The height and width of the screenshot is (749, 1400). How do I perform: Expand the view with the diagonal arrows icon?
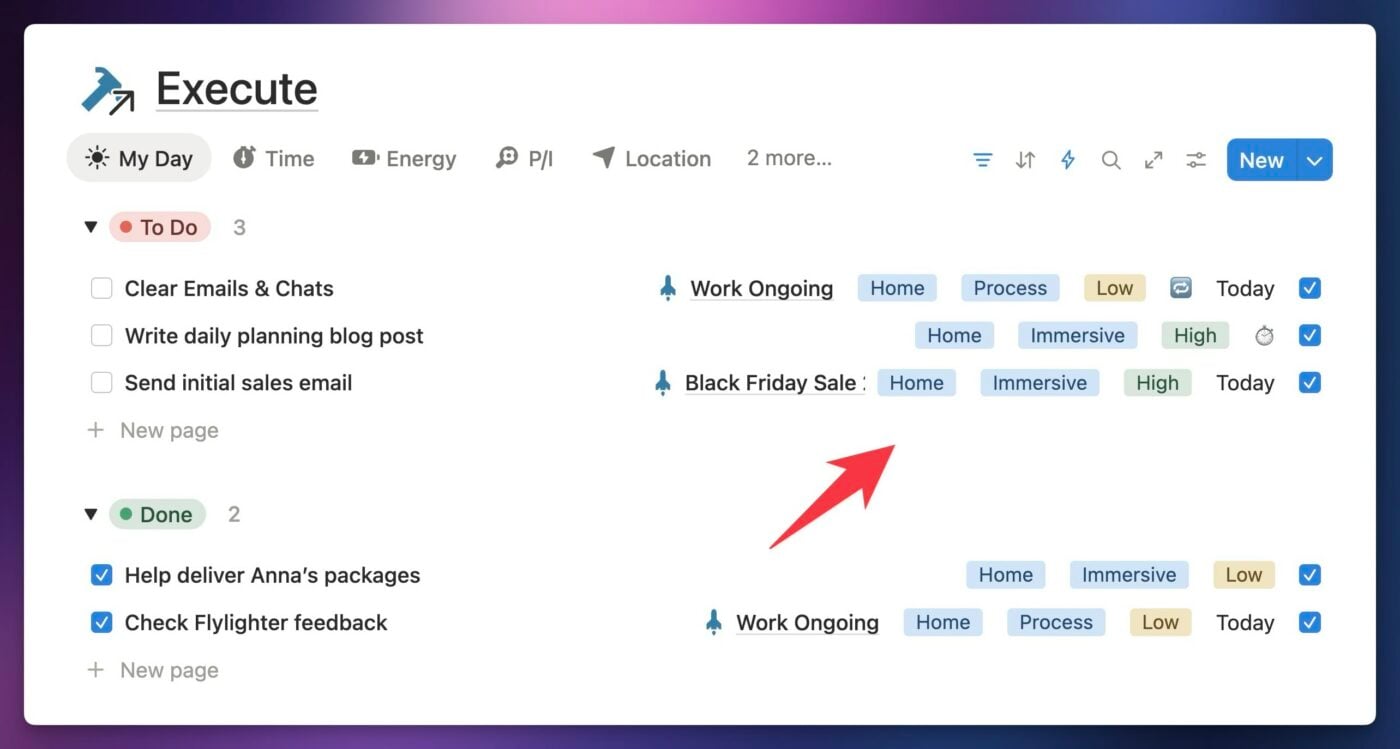1152,159
